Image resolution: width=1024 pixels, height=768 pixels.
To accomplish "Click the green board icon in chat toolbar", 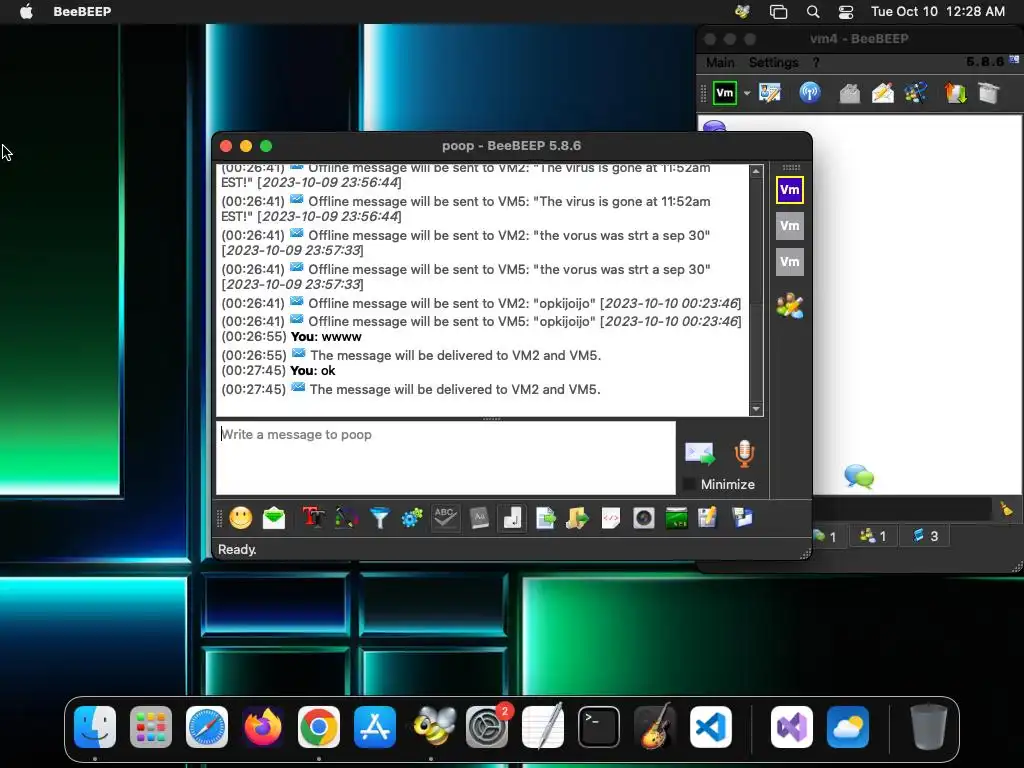I will tap(677, 519).
